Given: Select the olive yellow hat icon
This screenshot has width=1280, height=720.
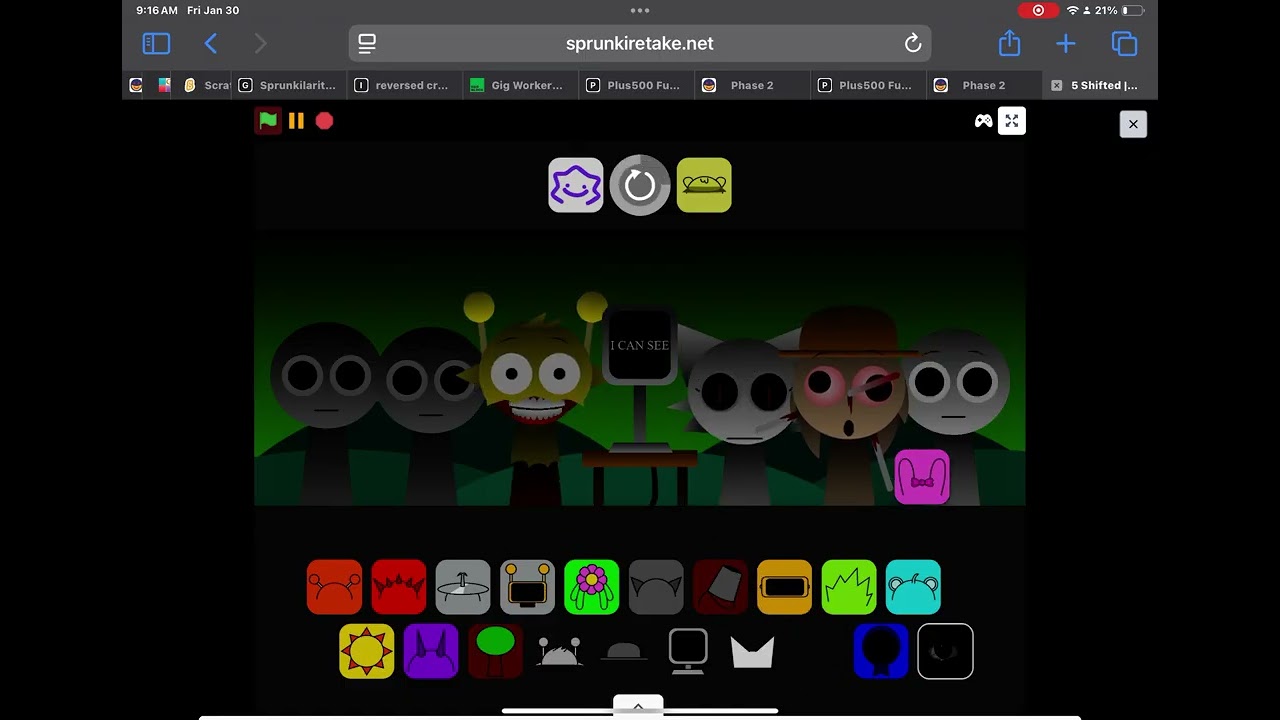Looking at the screenshot, I should [x=704, y=185].
